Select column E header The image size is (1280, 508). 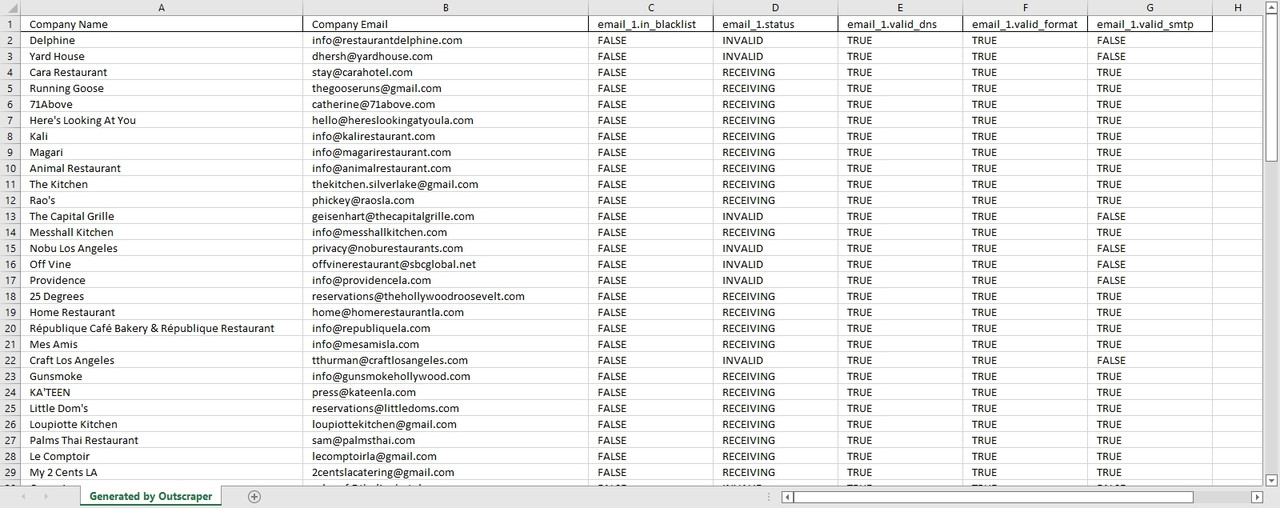tap(900, 8)
